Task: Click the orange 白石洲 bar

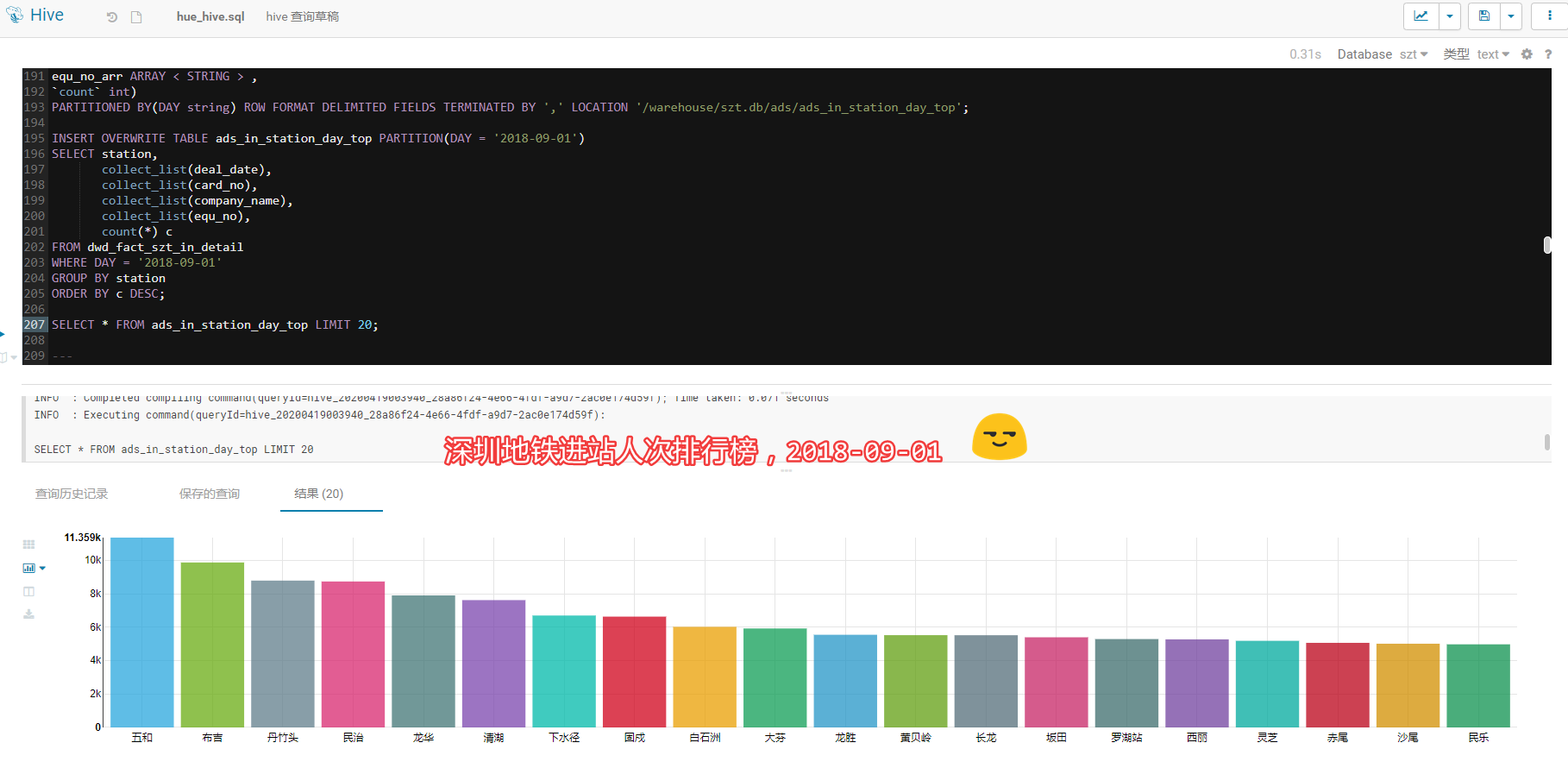Action: [x=705, y=677]
